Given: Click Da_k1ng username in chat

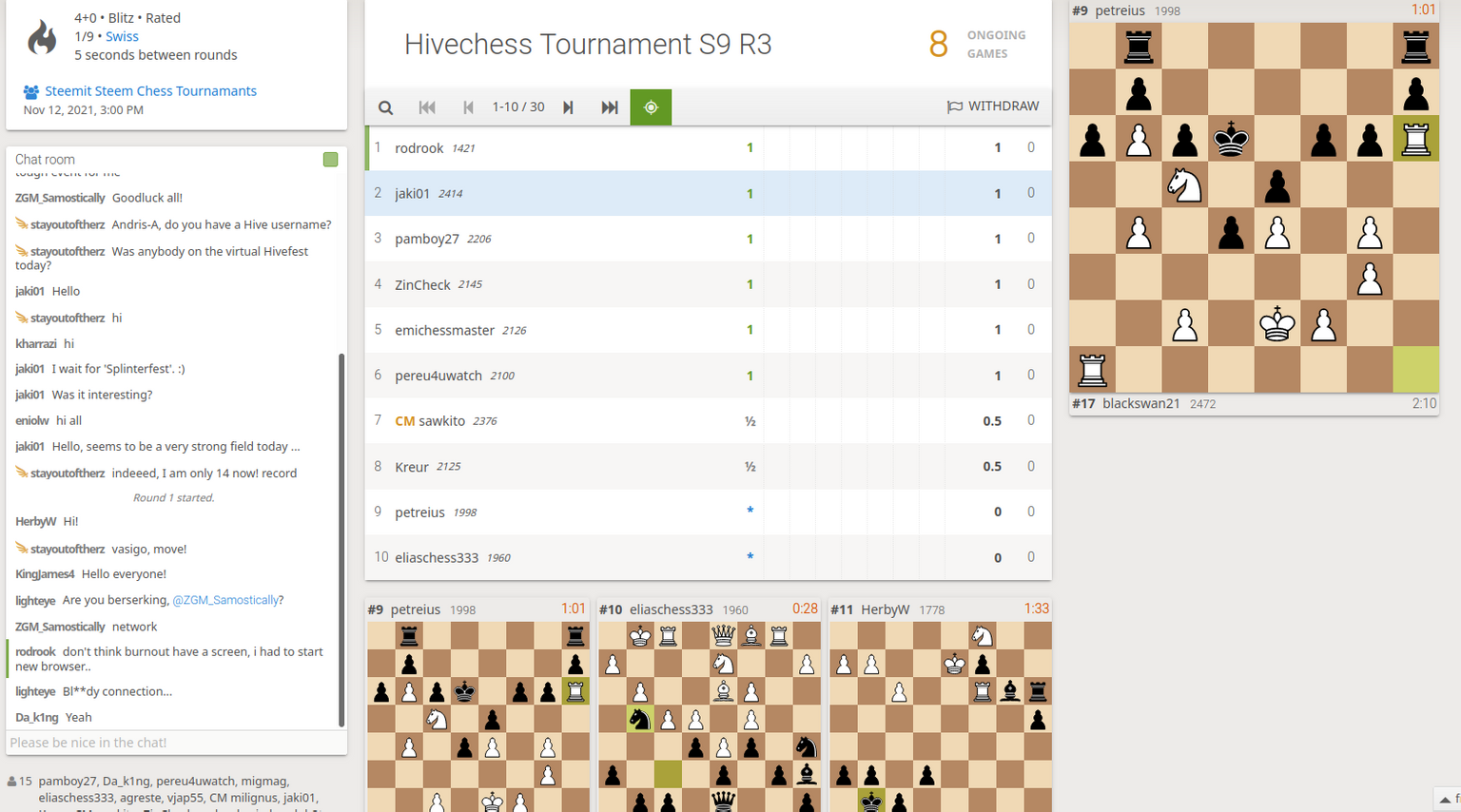Looking at the screenshot, I should point(37,718).
